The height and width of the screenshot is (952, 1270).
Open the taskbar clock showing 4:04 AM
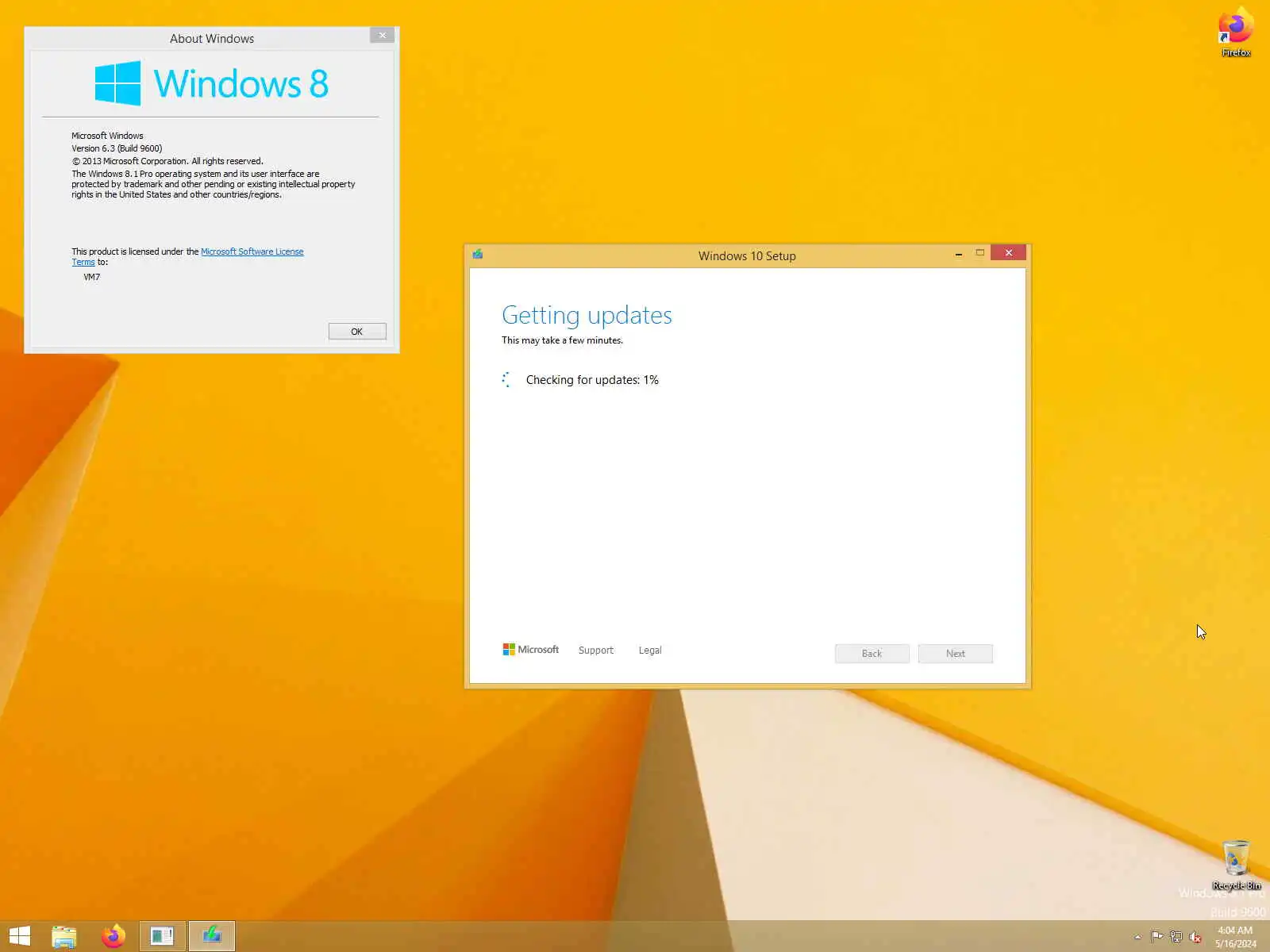pyautogui.click(x=1235, y=937)
